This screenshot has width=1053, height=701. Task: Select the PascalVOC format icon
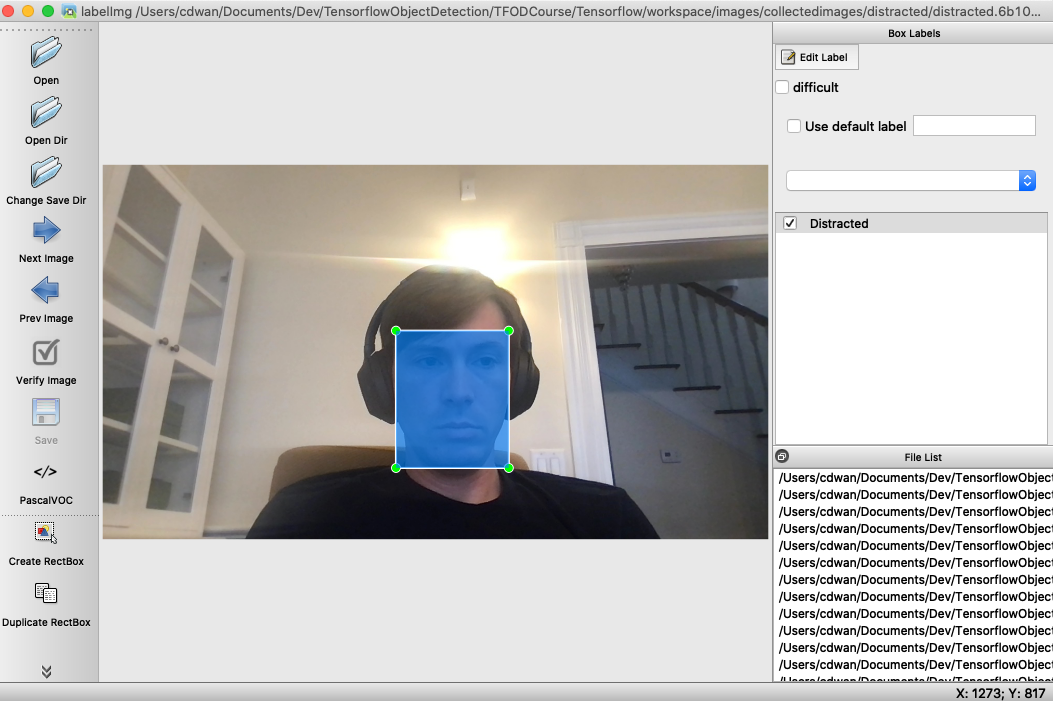coord(45,472)
